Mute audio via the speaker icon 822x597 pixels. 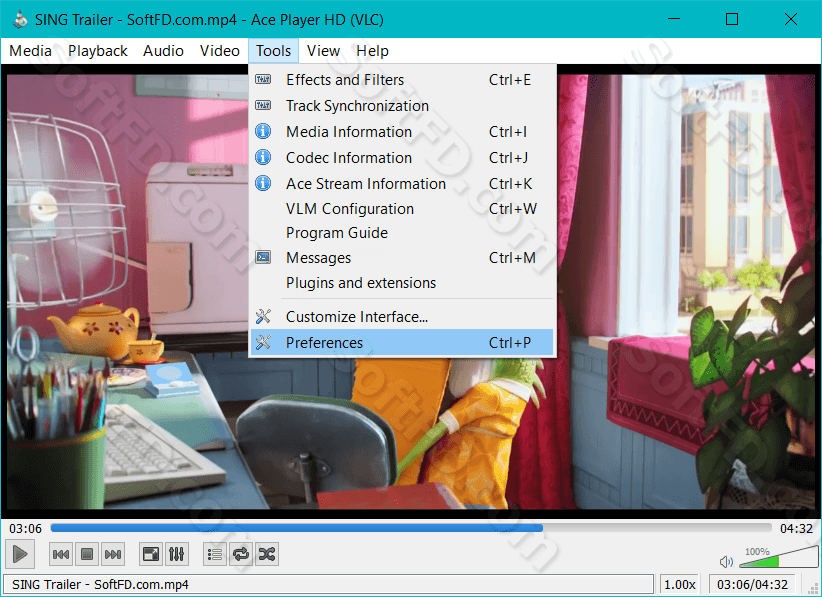tap(726, 562)
